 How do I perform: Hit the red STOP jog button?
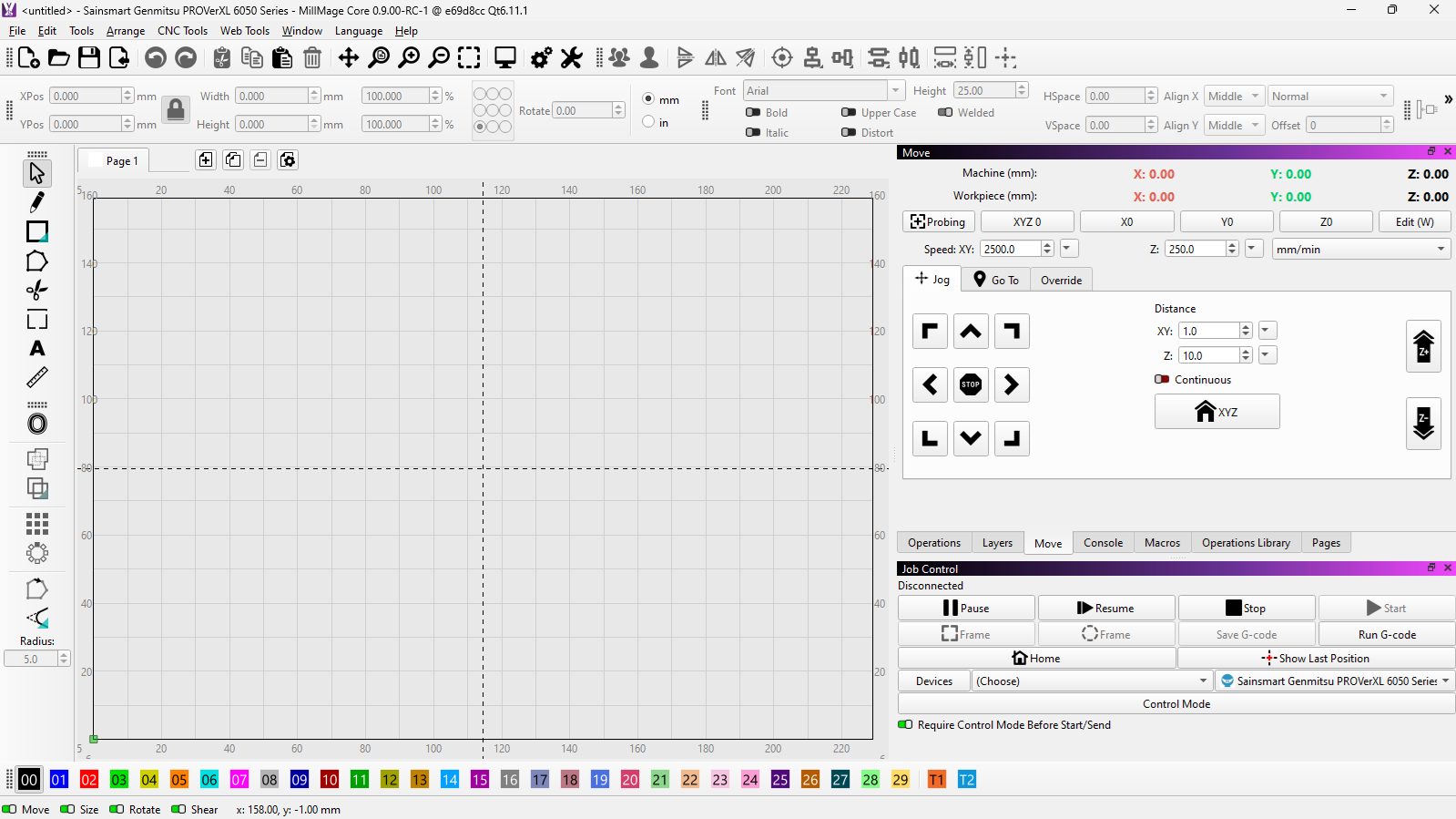(x=971, y=384)
